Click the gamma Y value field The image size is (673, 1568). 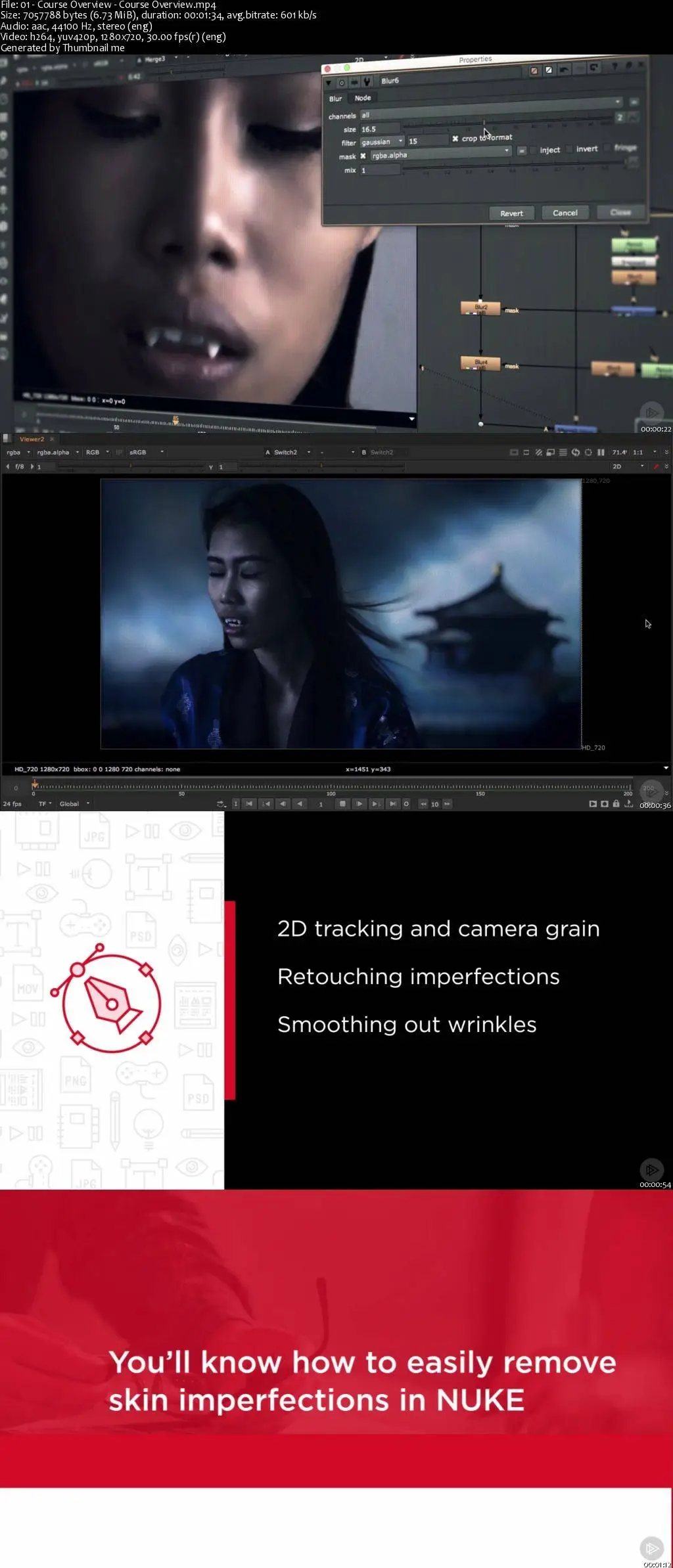[x=227, y=466]
